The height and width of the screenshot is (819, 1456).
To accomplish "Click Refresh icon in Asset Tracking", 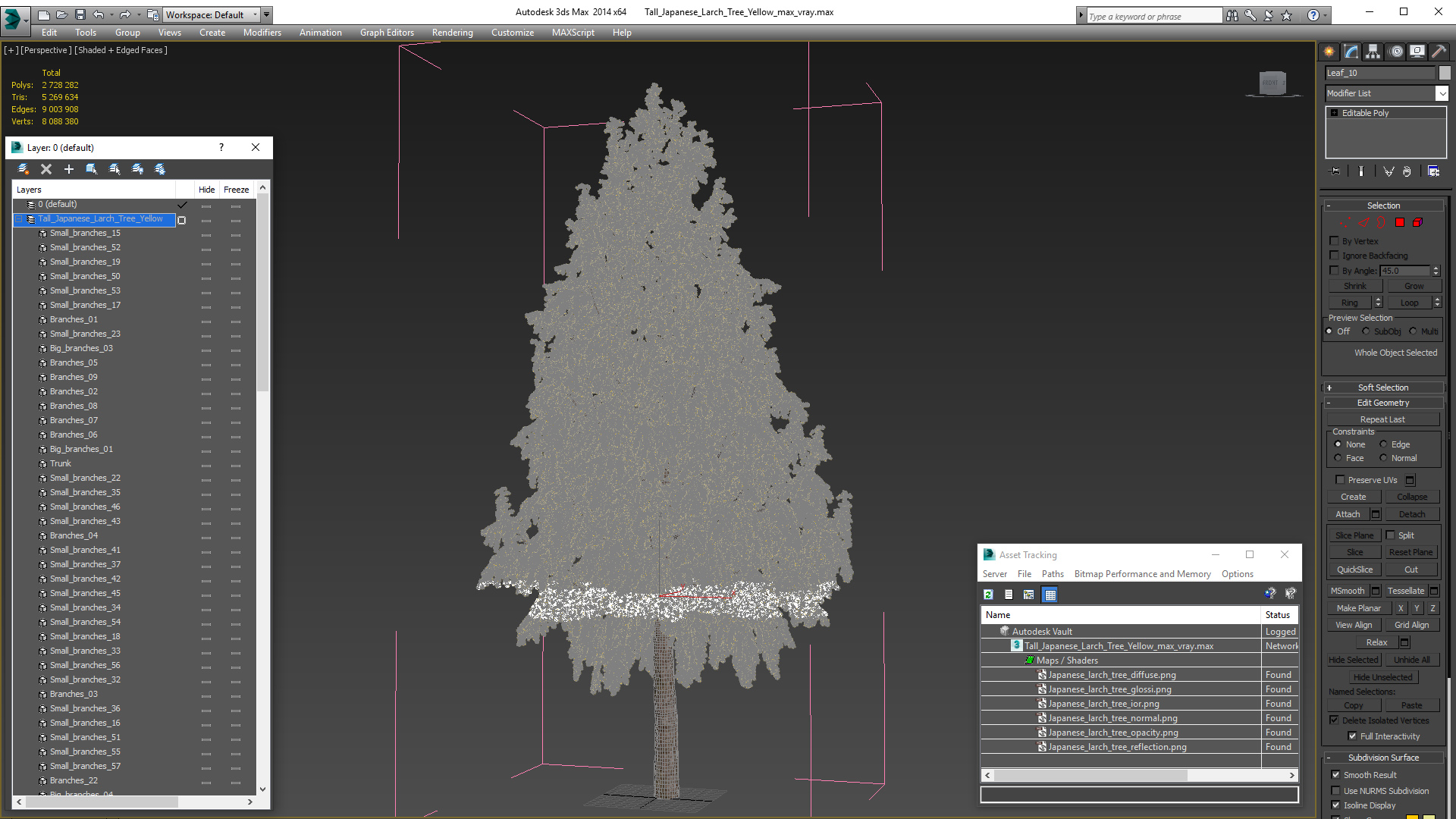I will tap(988, 595).
